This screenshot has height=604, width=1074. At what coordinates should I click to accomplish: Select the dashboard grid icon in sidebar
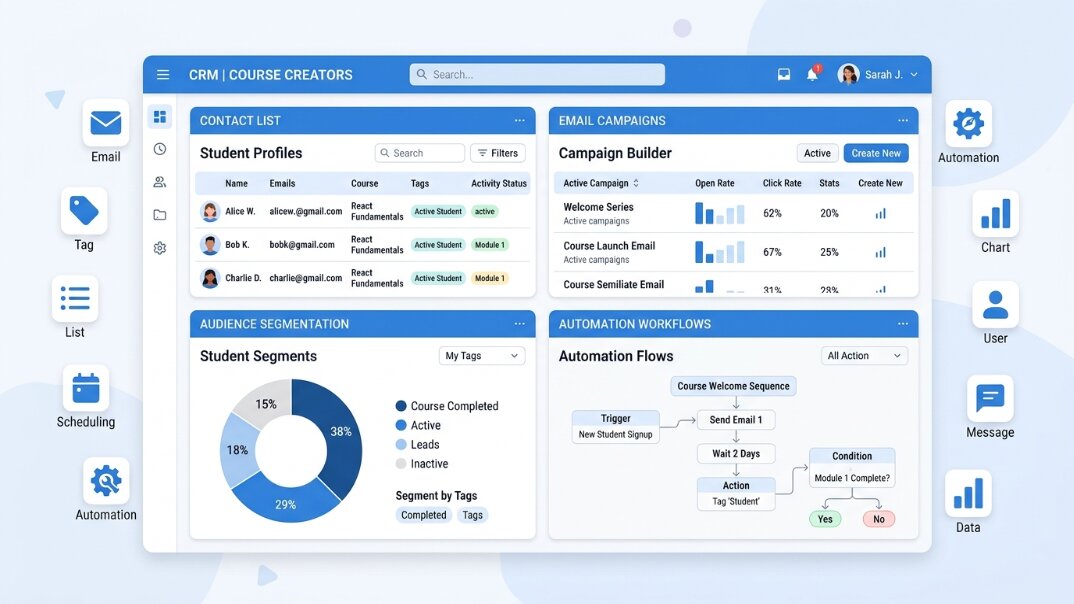[x=160, y=117]
